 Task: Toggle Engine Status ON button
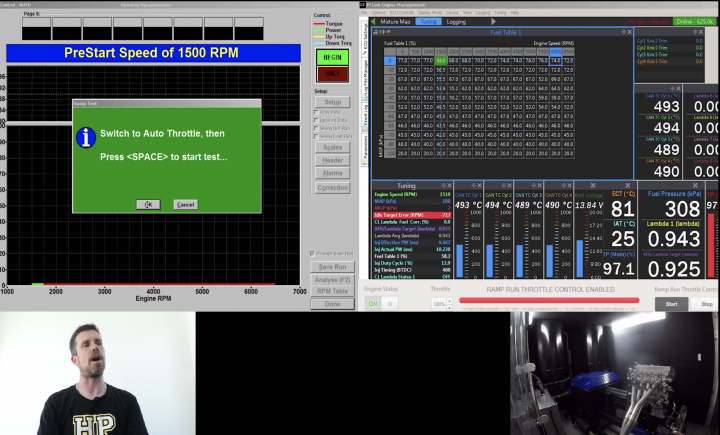[373, 304]
